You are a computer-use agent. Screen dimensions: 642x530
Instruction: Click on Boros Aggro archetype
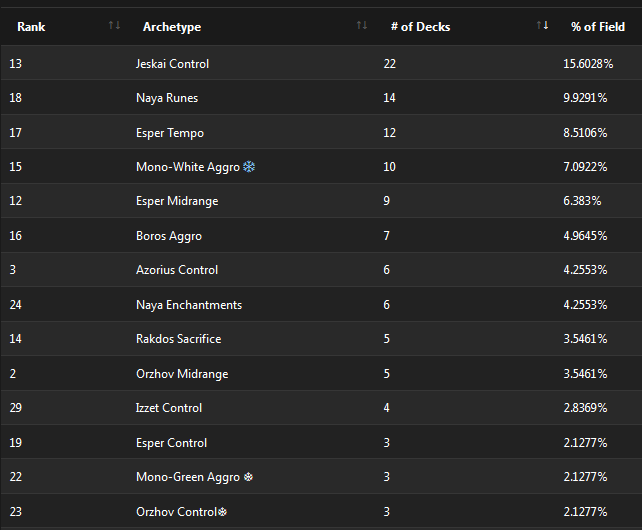tap(169, 236)
